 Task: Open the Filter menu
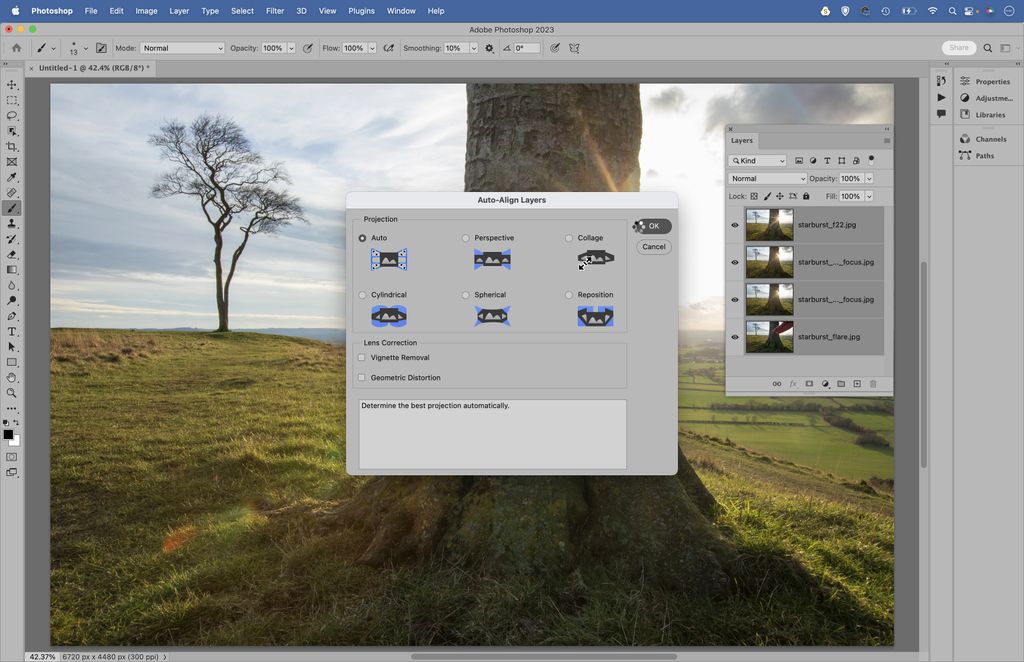(x=275, y=11)
